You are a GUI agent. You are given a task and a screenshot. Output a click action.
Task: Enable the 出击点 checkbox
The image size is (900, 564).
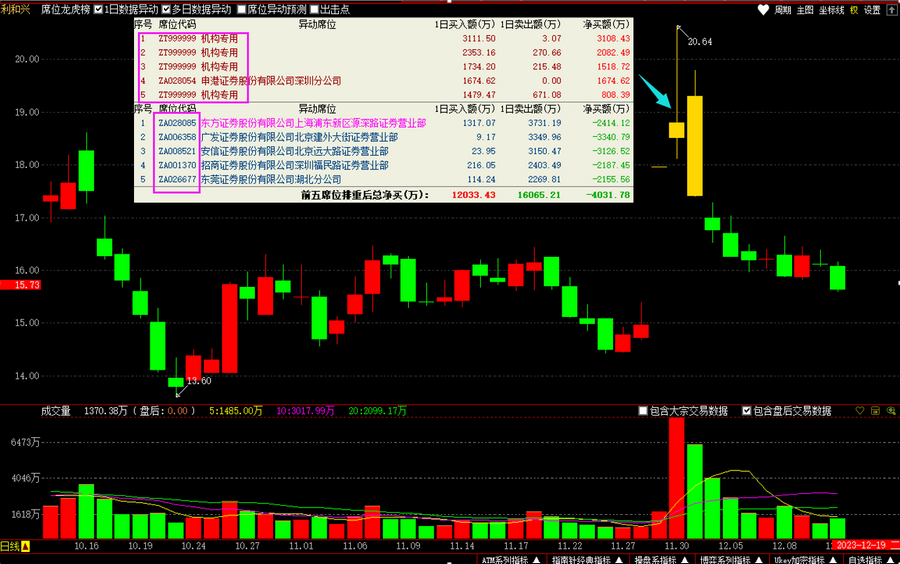click(x=314, y=9)
